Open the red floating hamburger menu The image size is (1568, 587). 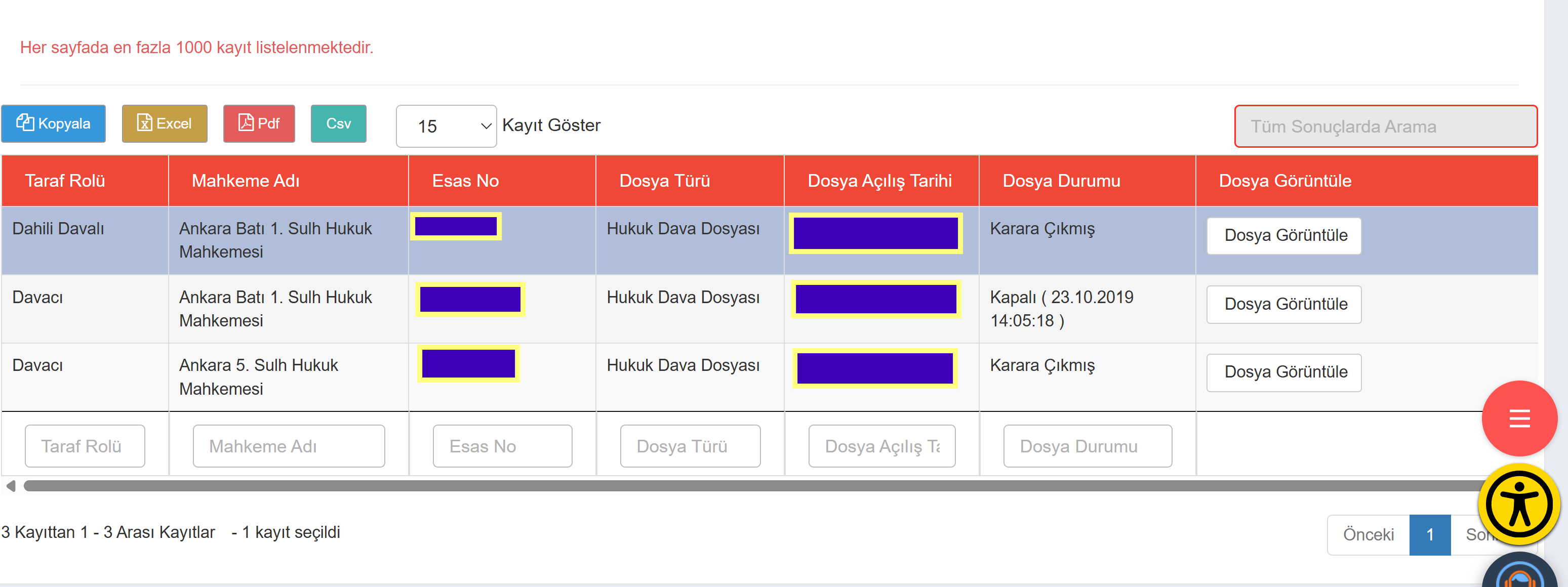tap(1519, 418)
